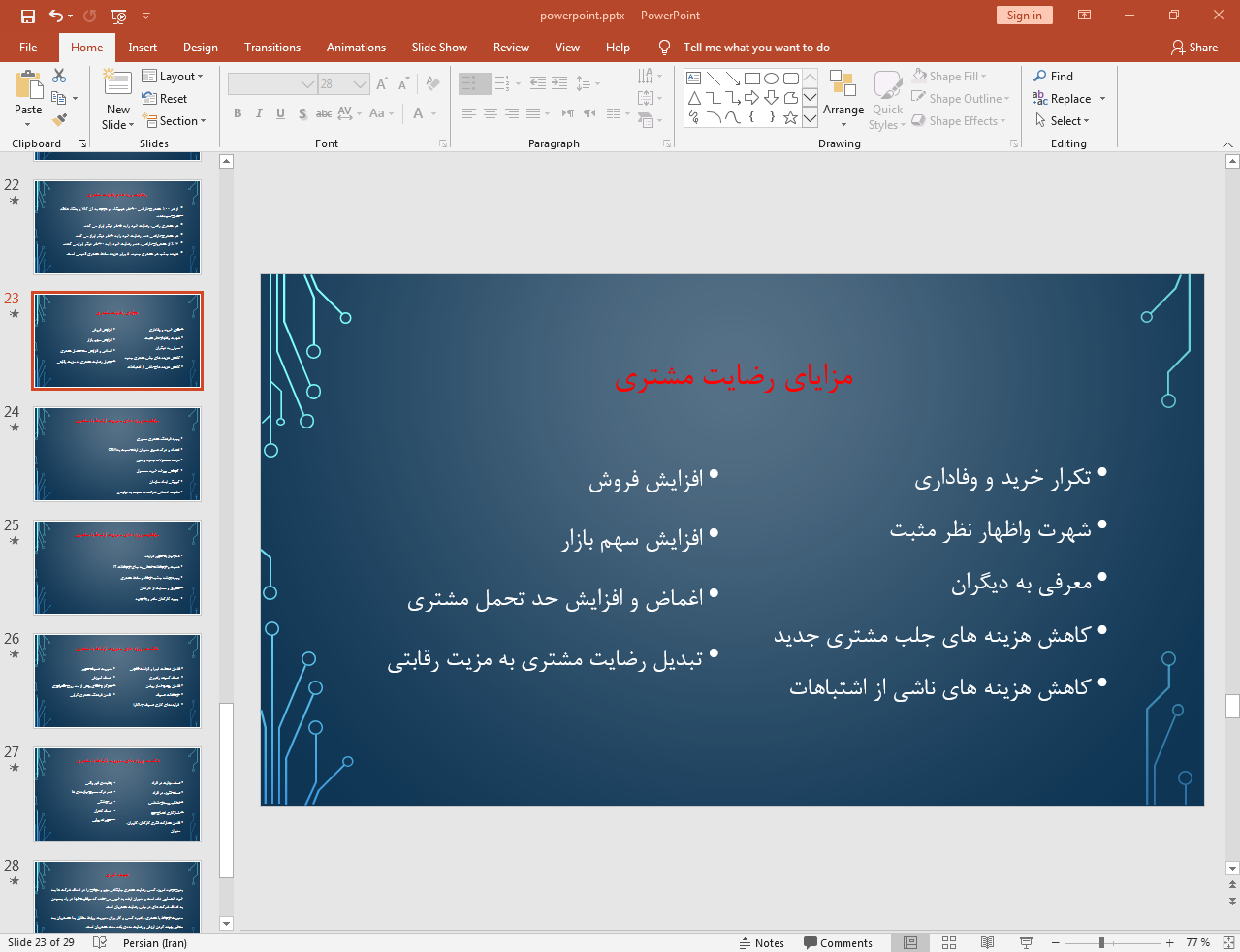
Task: Justify the paragraph text
Action: tap(533, 113)
